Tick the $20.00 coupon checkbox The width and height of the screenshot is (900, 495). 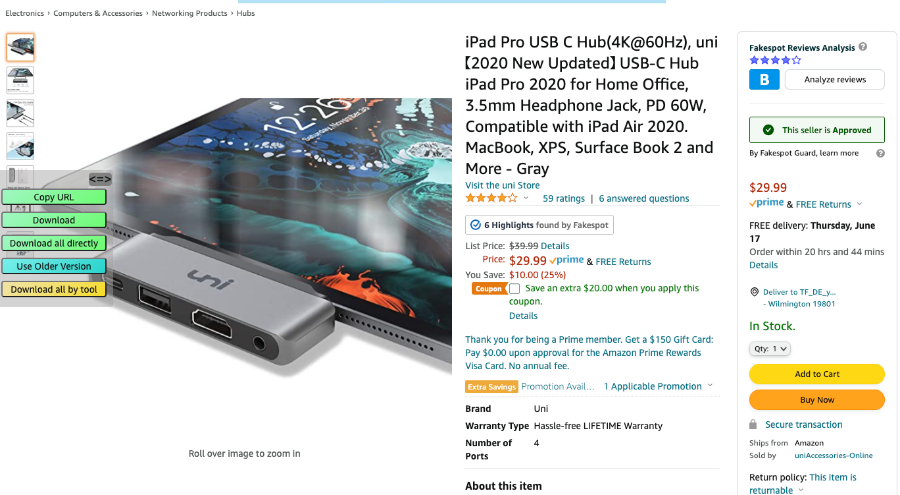[514, 288]
